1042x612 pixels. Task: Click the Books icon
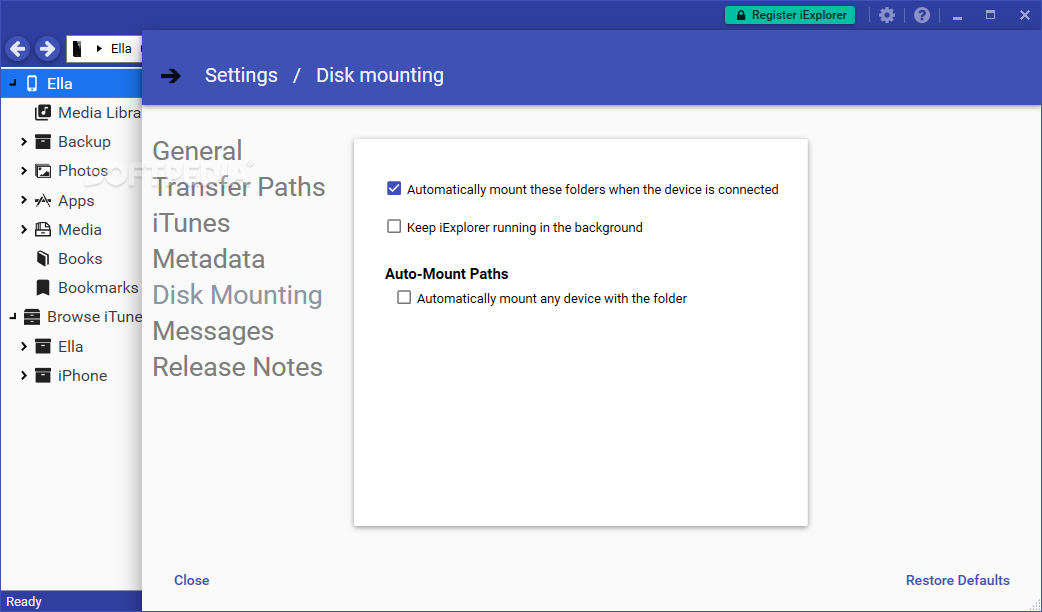pos(43,258)
